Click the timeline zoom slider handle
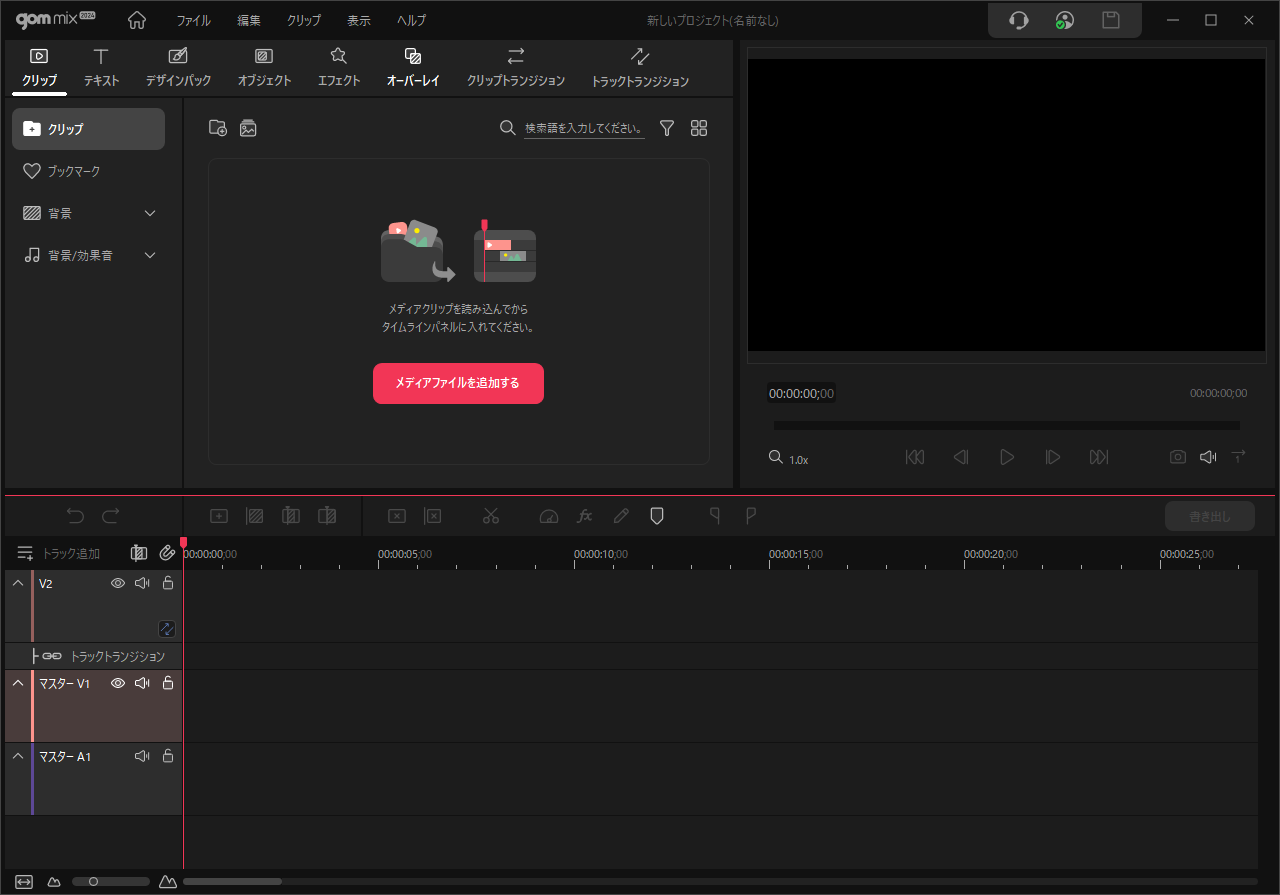The height and width of the screenshot is (895, 1280). pyautogui.click(x=93, y=882)
